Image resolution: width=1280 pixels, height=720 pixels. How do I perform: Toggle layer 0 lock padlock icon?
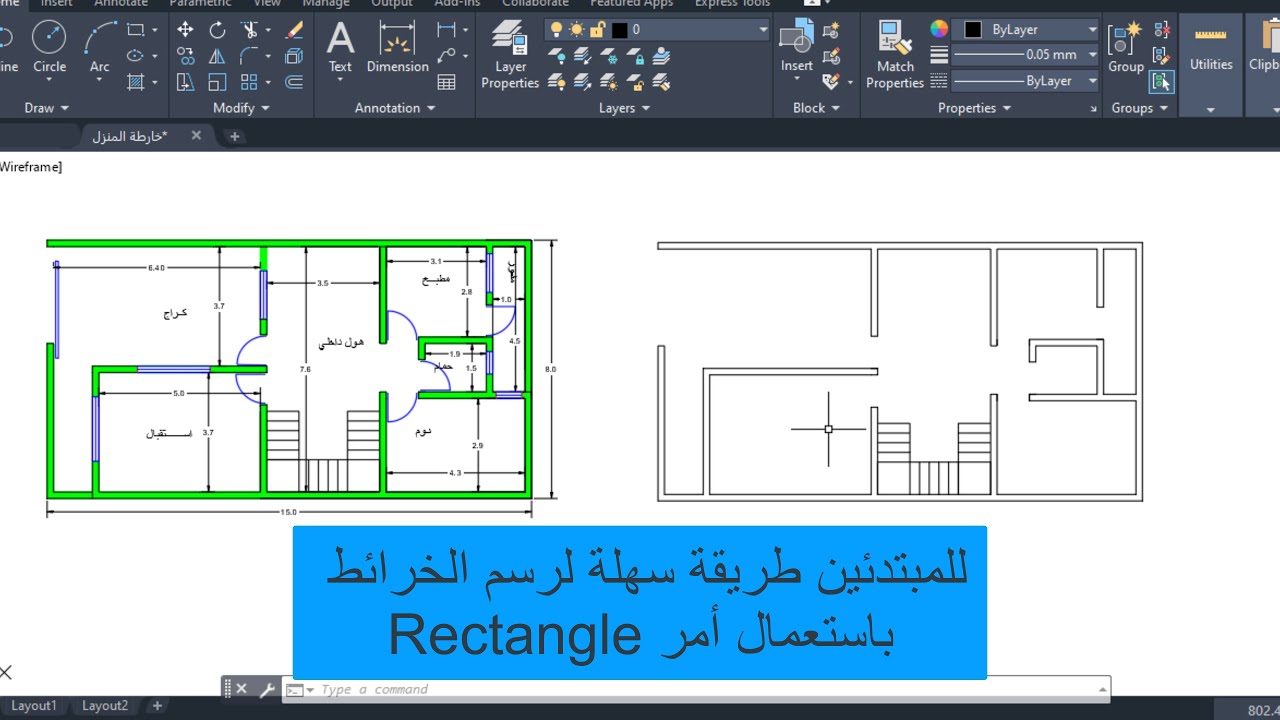tap(597, 30)
